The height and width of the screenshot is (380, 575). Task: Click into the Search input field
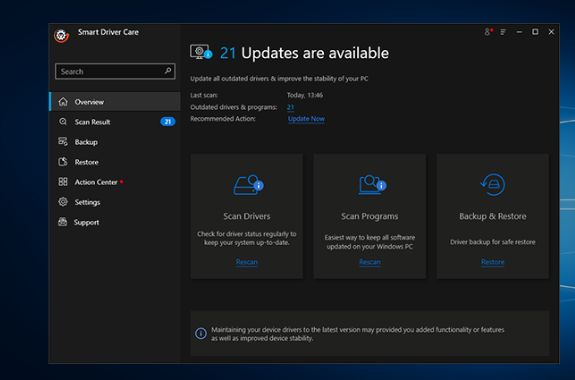tap(115, 71)
